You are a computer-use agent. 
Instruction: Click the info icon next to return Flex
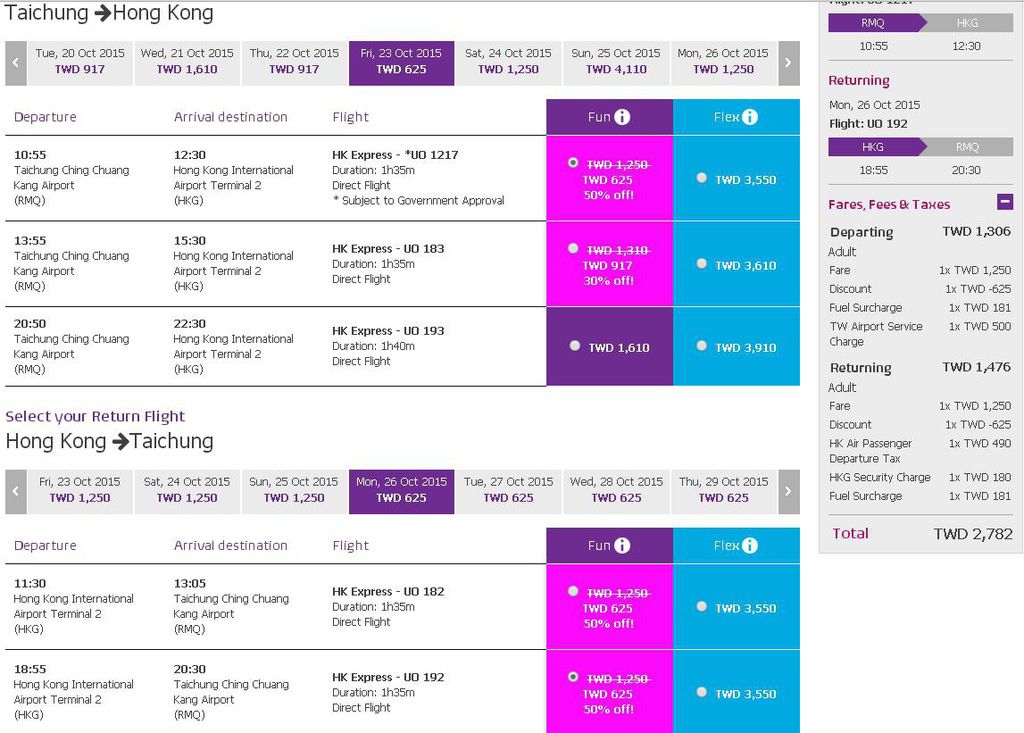pyautogui.click(x=750, y=546)
